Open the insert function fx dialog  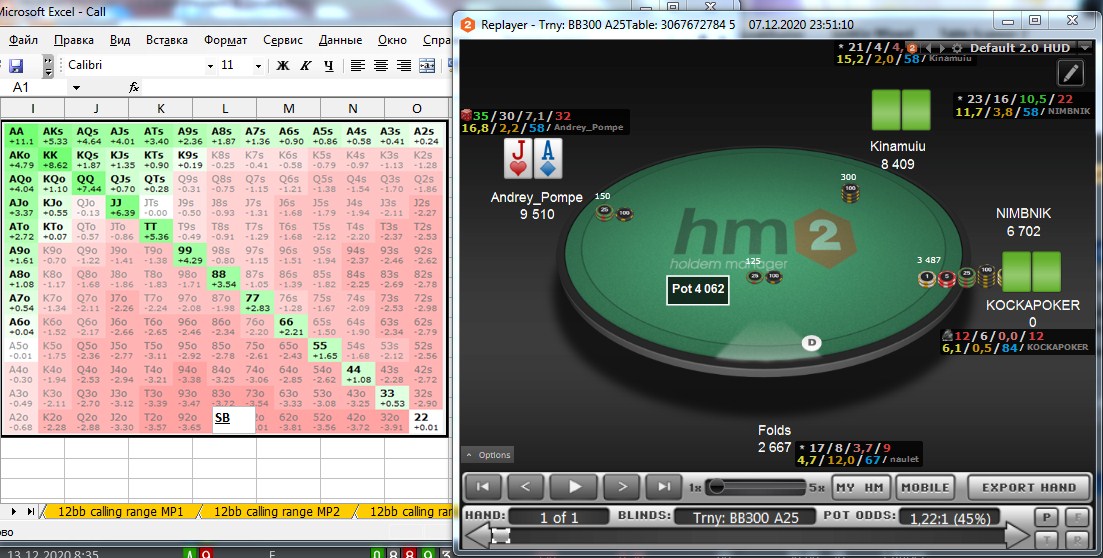pyautogui.click(x=134, y=87)
